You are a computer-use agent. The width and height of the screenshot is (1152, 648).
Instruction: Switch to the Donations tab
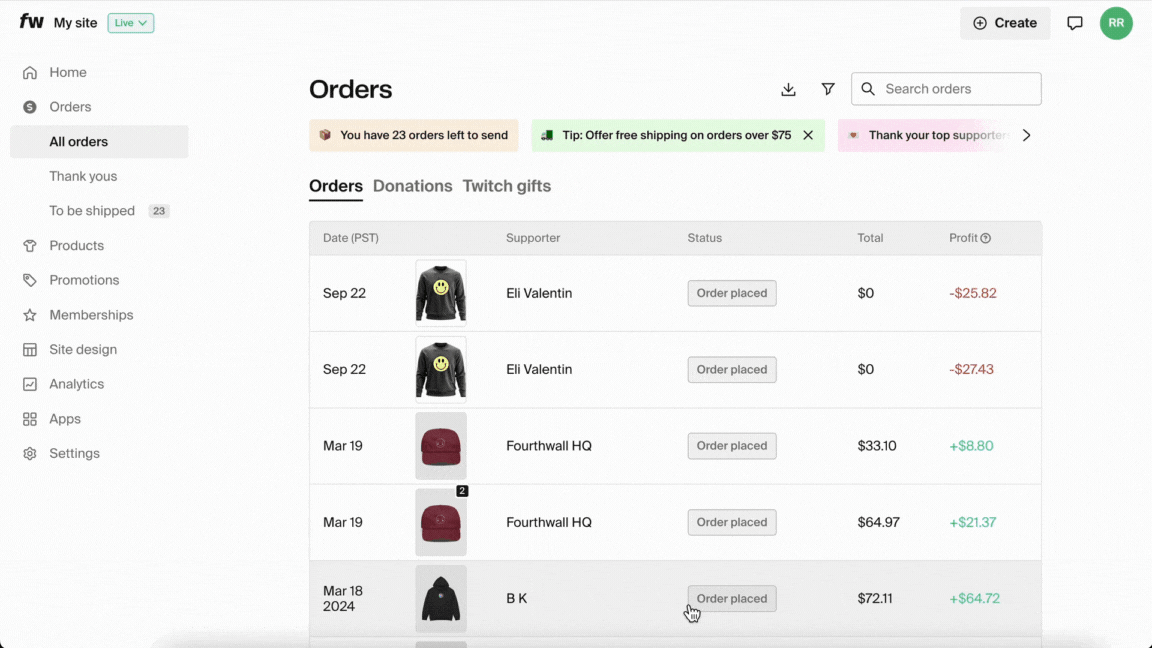412,186
